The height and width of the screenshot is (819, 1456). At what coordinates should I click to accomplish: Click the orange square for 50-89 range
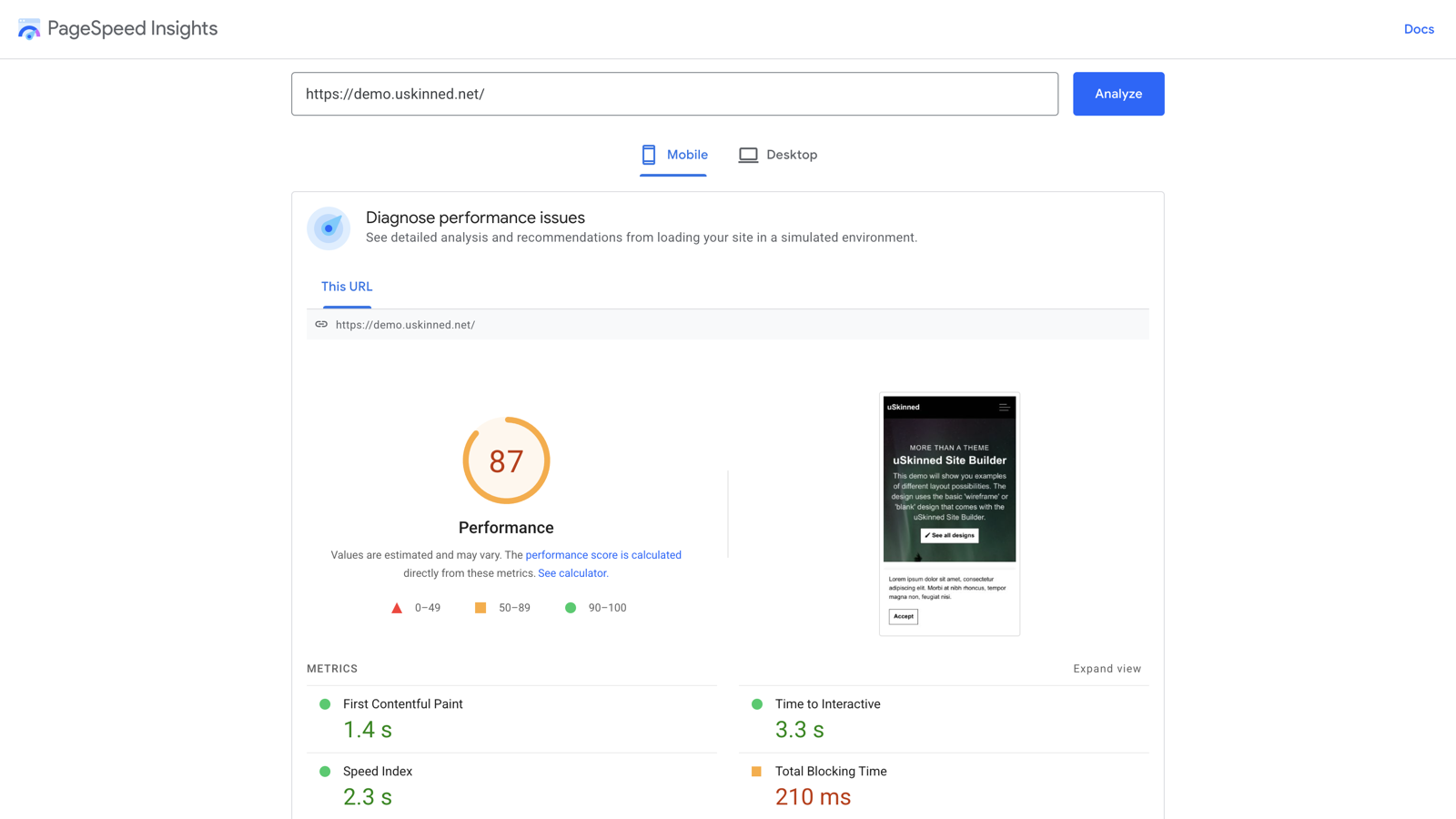tap(480, 607)
